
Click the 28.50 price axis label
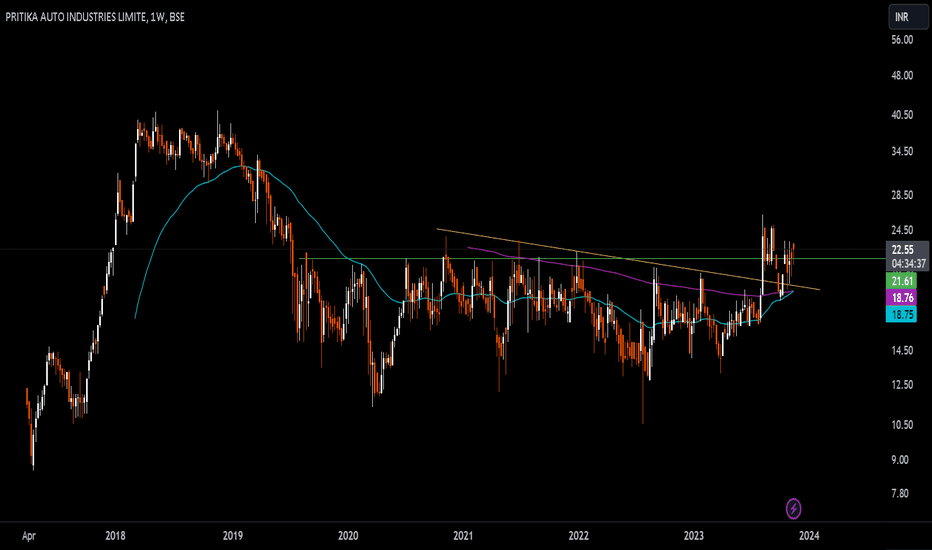tap(902, 195)
